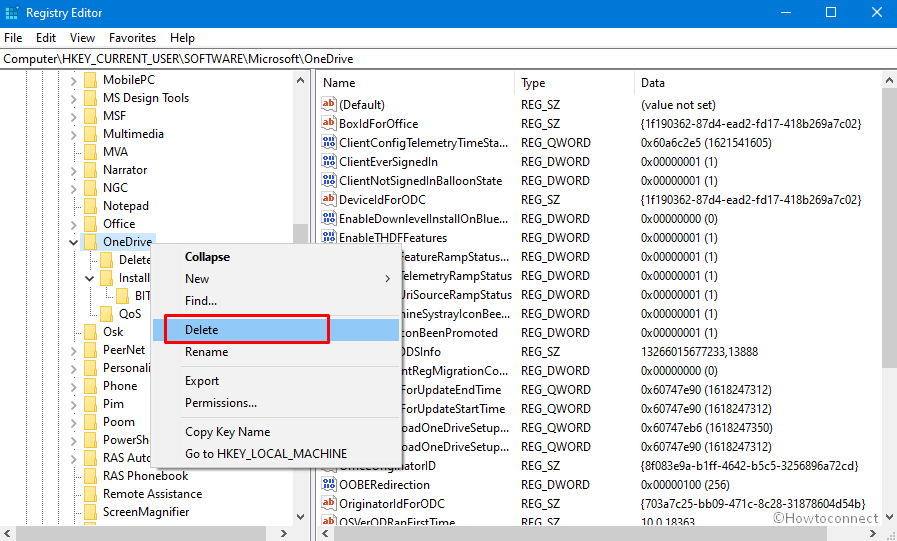
Task: Select the Poom key in tree
Action: point(118,422)
